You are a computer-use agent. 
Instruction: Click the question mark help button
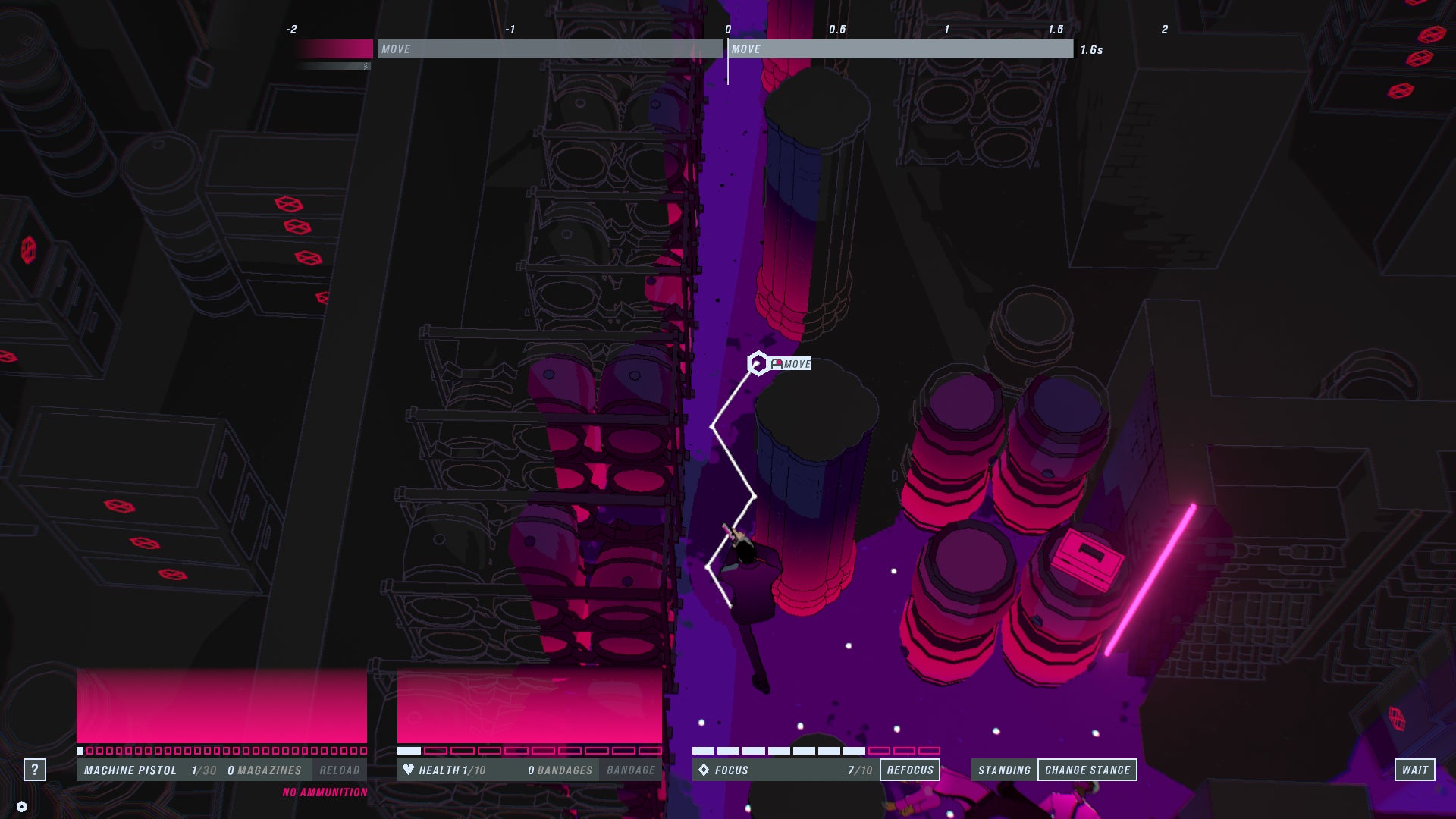coord(34,770)
